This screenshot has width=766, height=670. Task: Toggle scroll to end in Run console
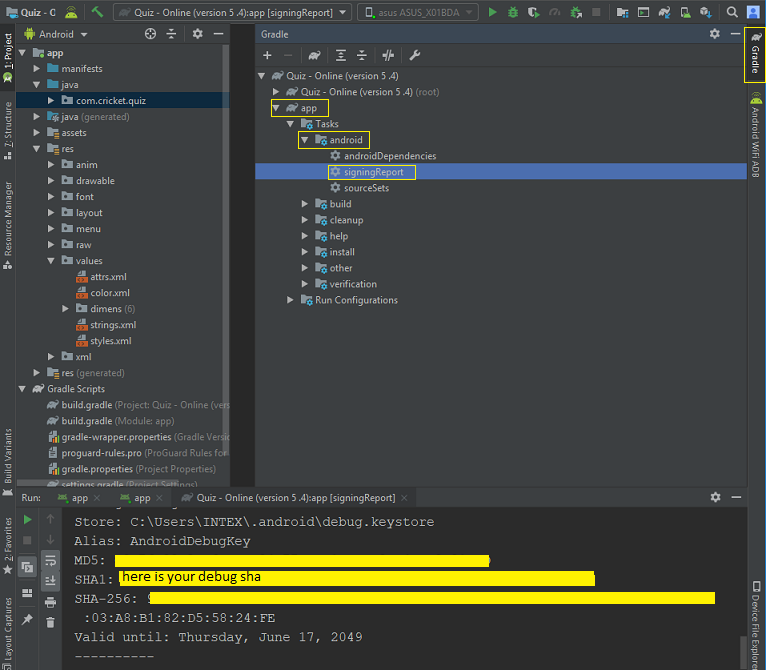pos(50,581)
